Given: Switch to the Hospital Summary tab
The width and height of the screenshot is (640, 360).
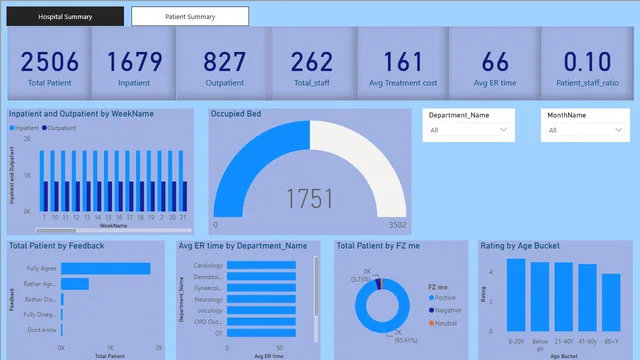Looking at the screenshot, I should (x=65, y=16).
